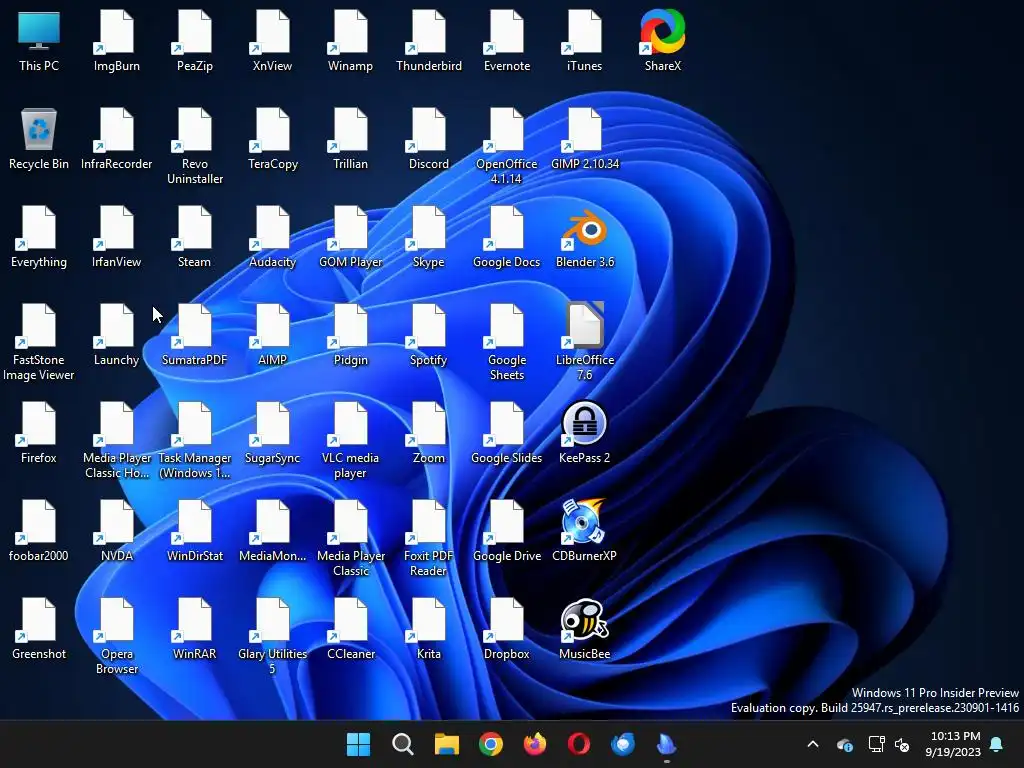This screenshot has height=768, width=1024.
Task: Select the VLC media player shortcut
Action: 350,440
